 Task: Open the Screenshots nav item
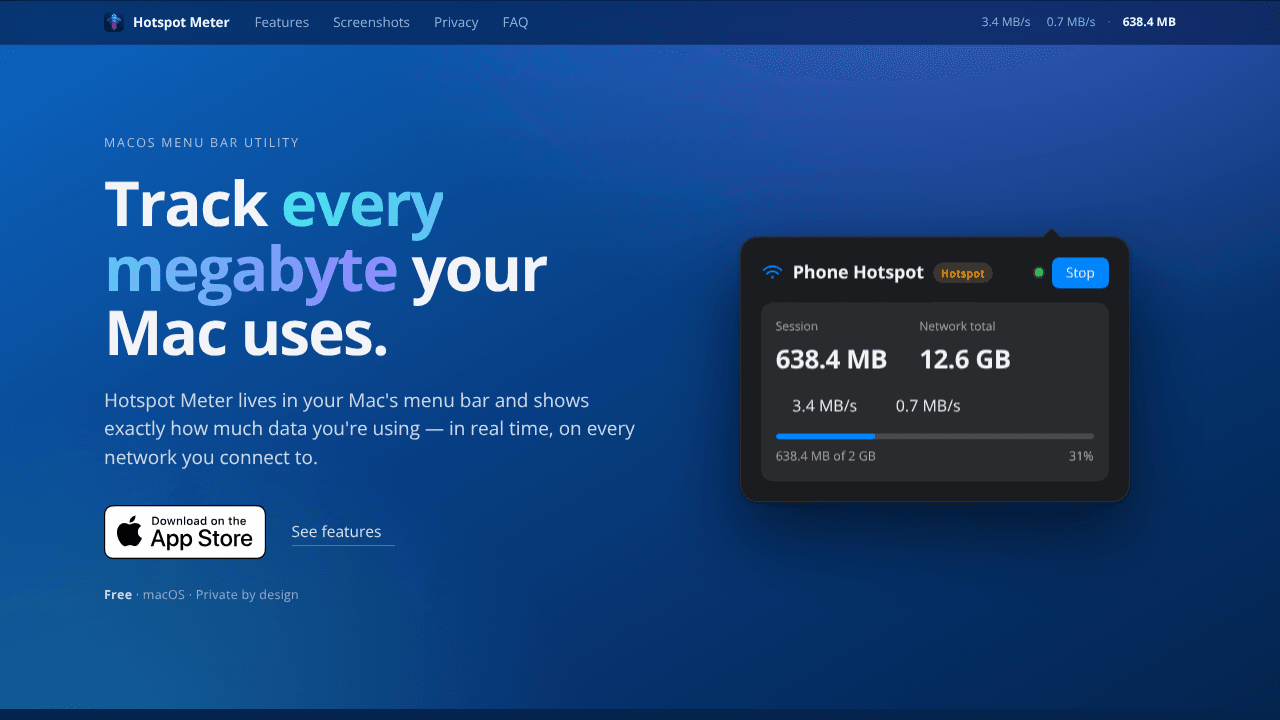click(x=371, y=22)
